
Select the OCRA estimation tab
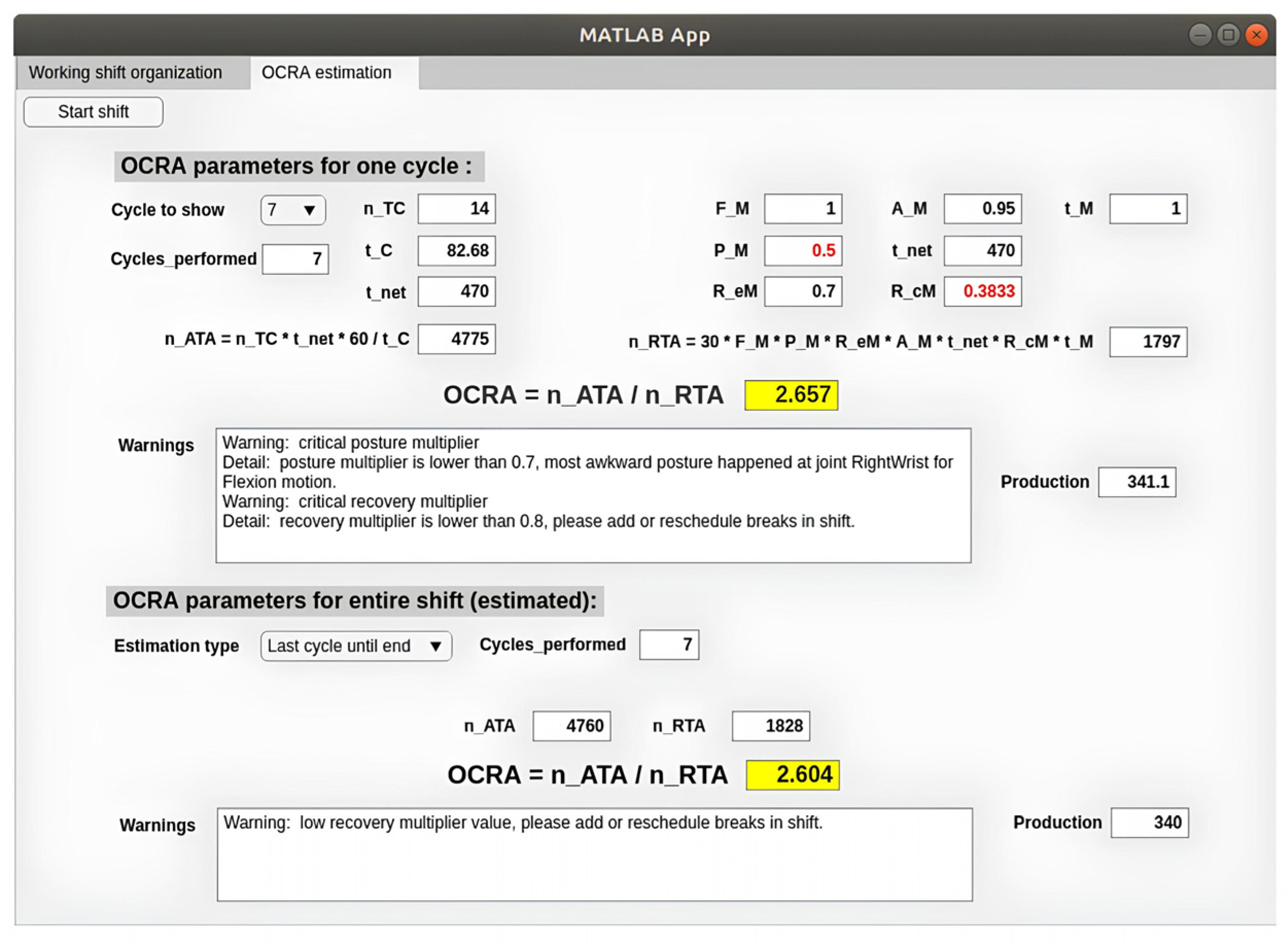[x=327, y=73]
